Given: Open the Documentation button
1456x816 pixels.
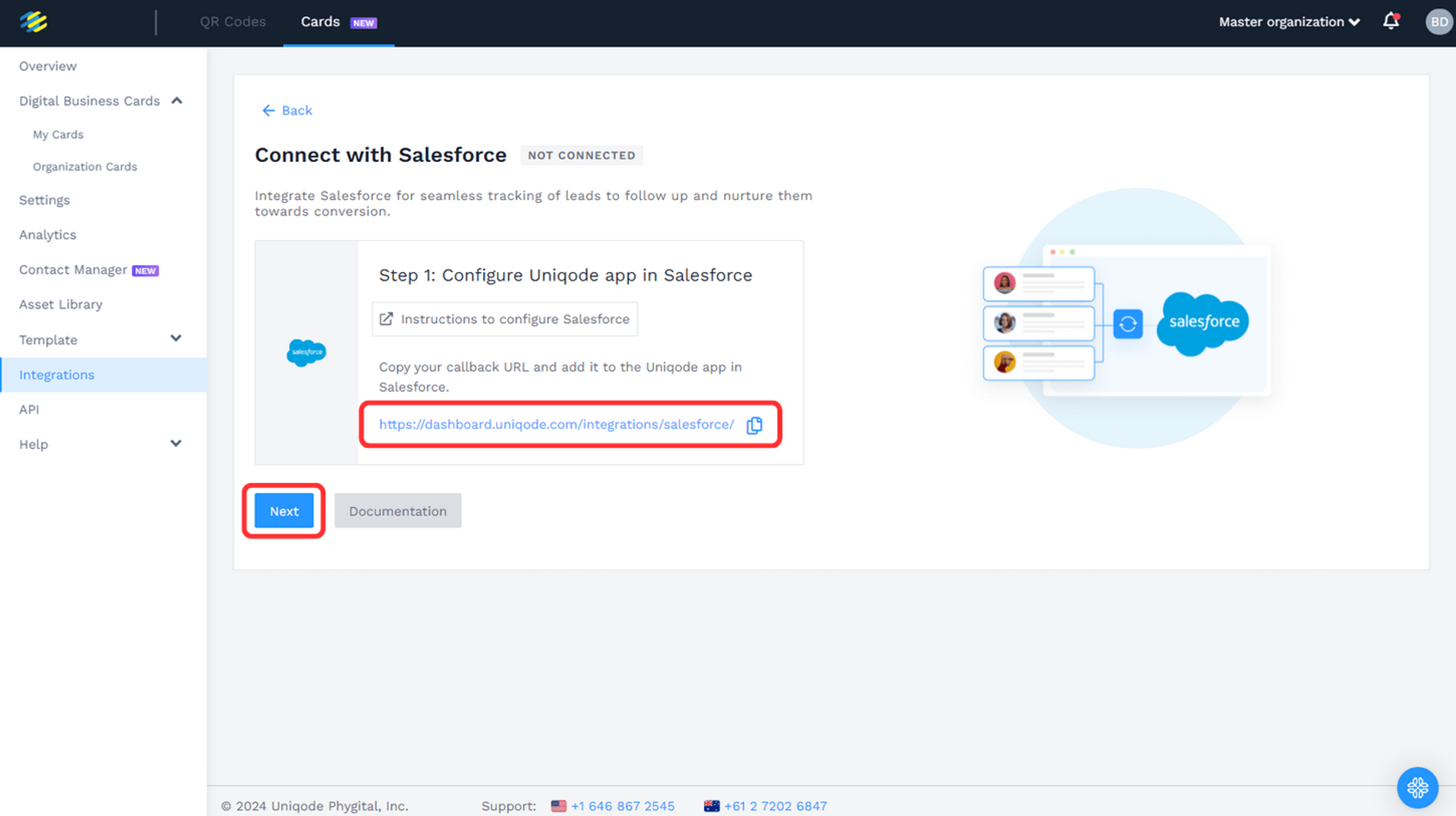Looking at the screenshot, I should click(398, 511).
